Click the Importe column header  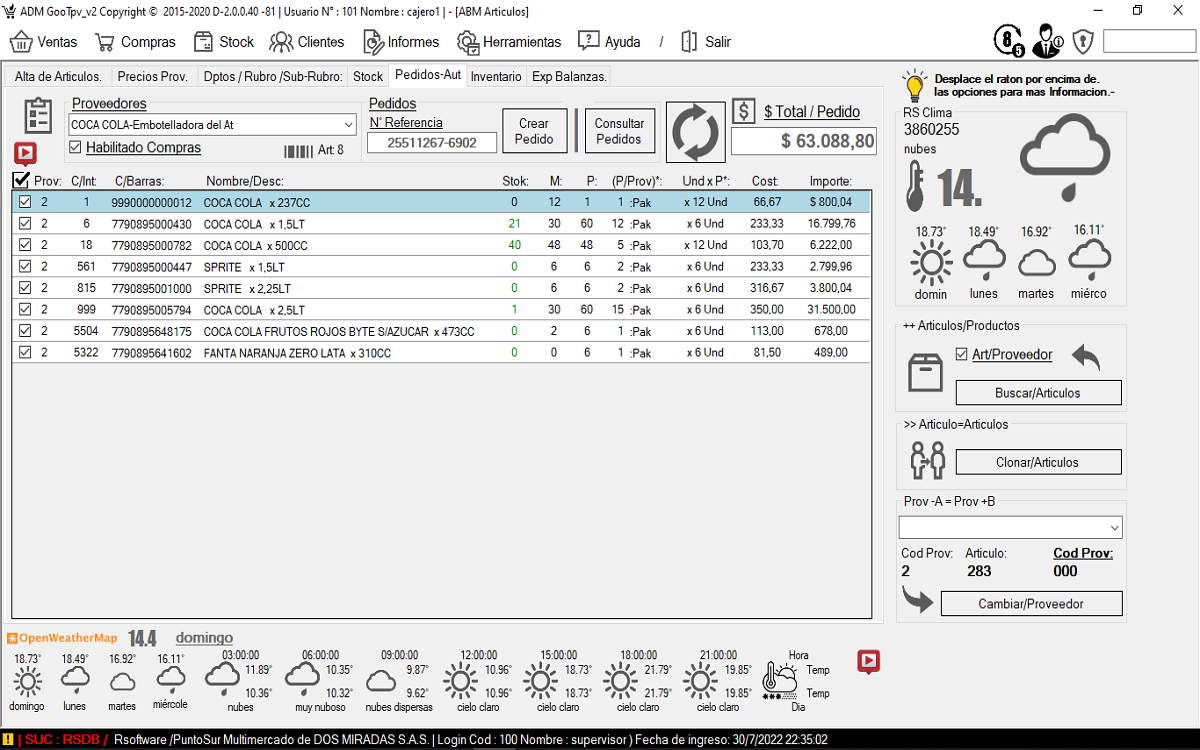pyautogui.click(x=830, y=181)
